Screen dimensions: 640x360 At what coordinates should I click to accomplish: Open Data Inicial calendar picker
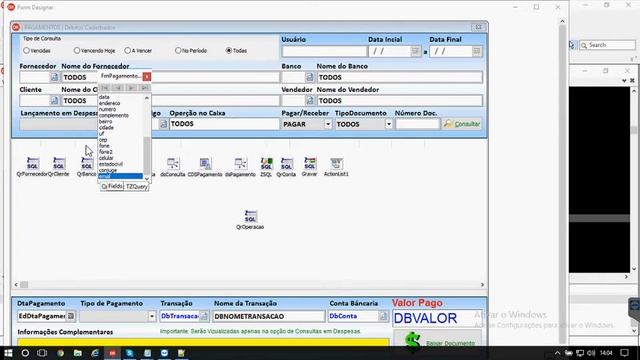(x=416, y=51)
